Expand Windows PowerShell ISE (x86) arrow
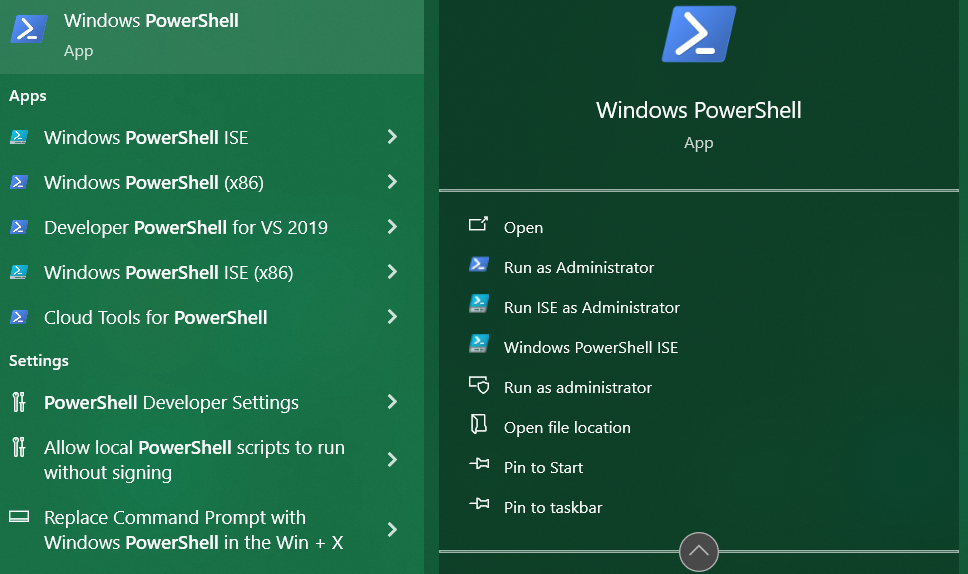Image resolution: width=968 pixels, height=574 pixels. tap(392, 272)
